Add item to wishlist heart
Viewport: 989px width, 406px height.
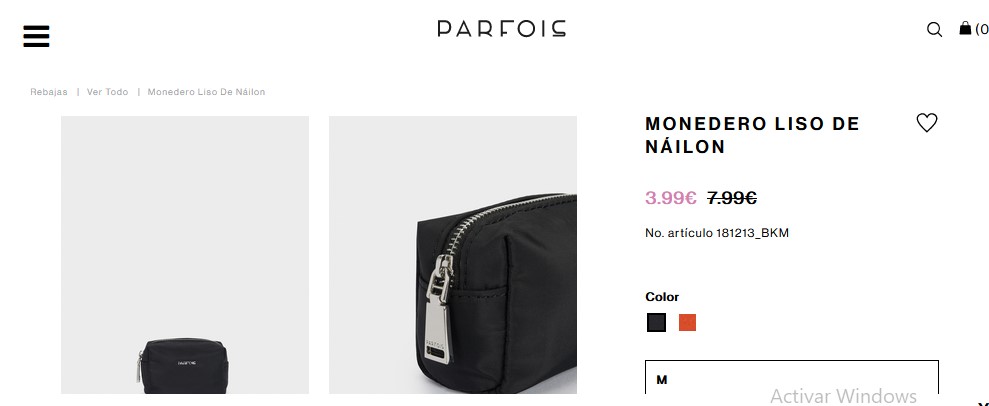click(x=927, y=122)
